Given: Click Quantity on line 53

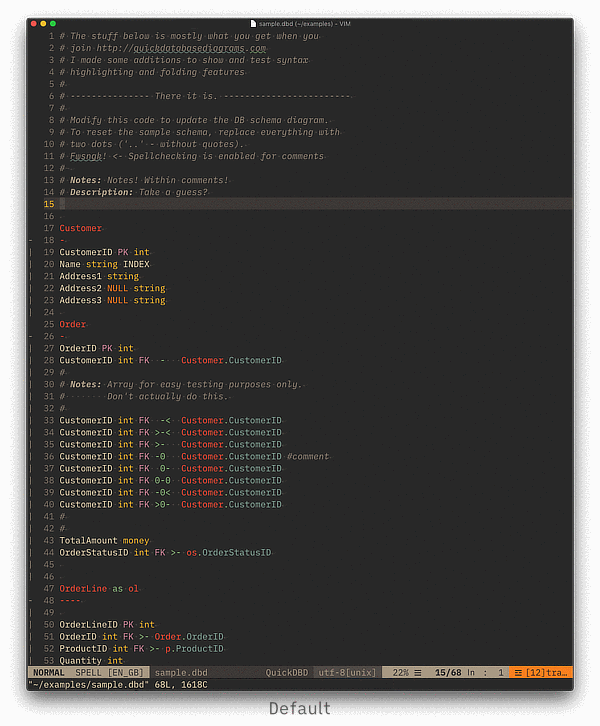Looking at the screenshot, I should pyautogui.click(x=81, y=661).
